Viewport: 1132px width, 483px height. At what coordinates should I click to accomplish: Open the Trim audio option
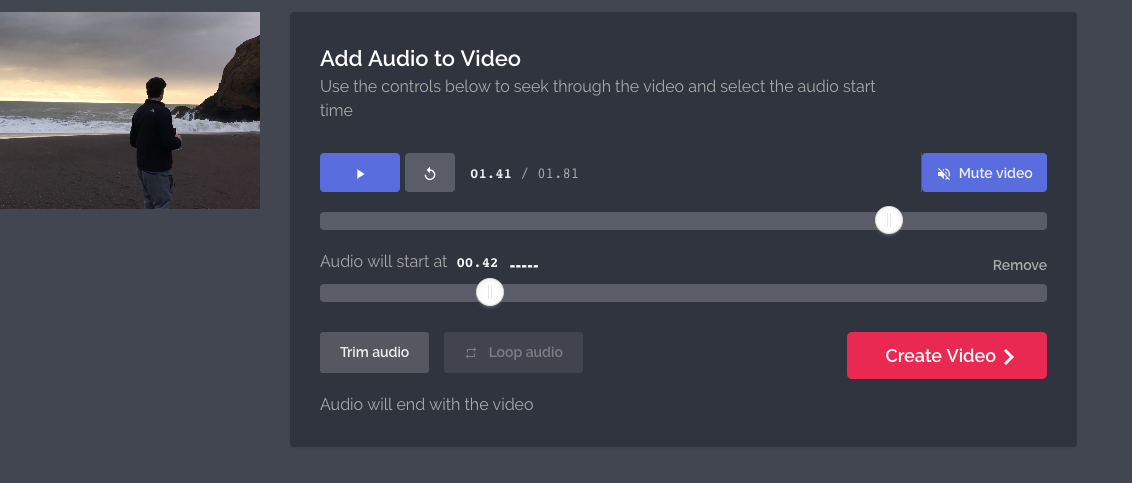[x=374, y=353]
